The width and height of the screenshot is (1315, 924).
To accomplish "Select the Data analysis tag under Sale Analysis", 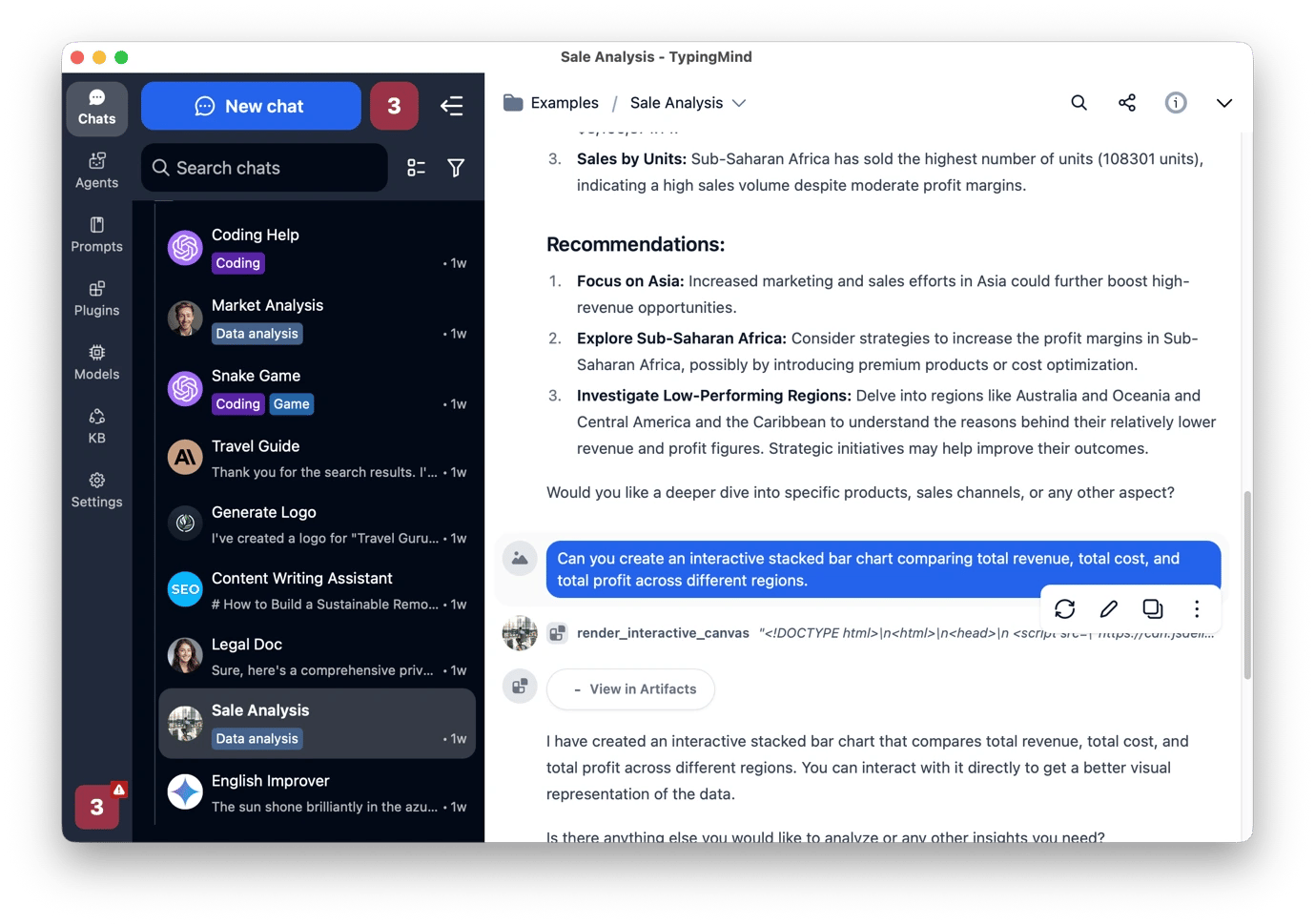I will pos(257,739).
